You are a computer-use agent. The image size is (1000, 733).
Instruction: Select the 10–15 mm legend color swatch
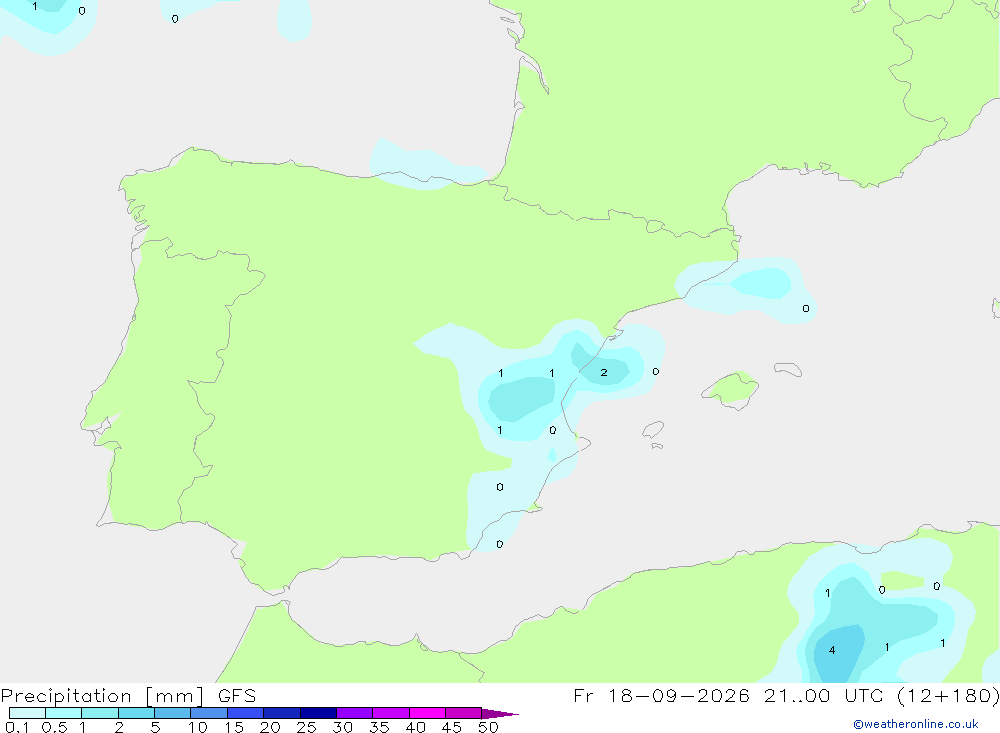click(x=209, y=713)
